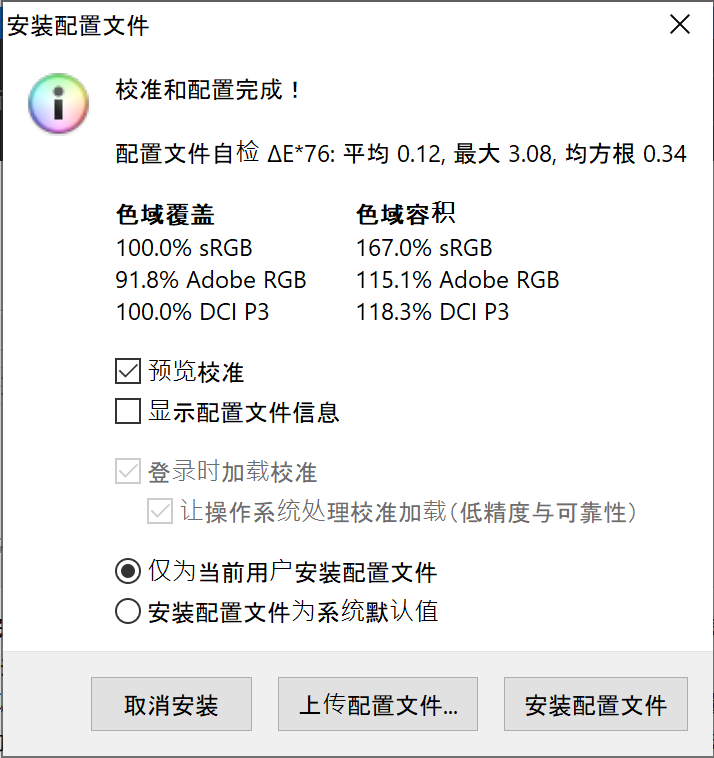714x758 pixels.
Task: Click the 安装配置文件 title bar text
Action: coord(78,26)
